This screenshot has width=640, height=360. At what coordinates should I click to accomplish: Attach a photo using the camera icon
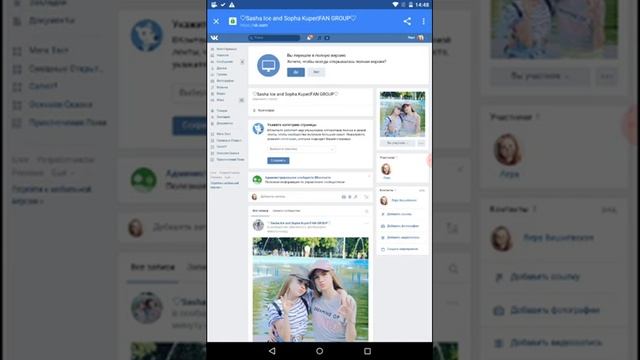[344, 197]
